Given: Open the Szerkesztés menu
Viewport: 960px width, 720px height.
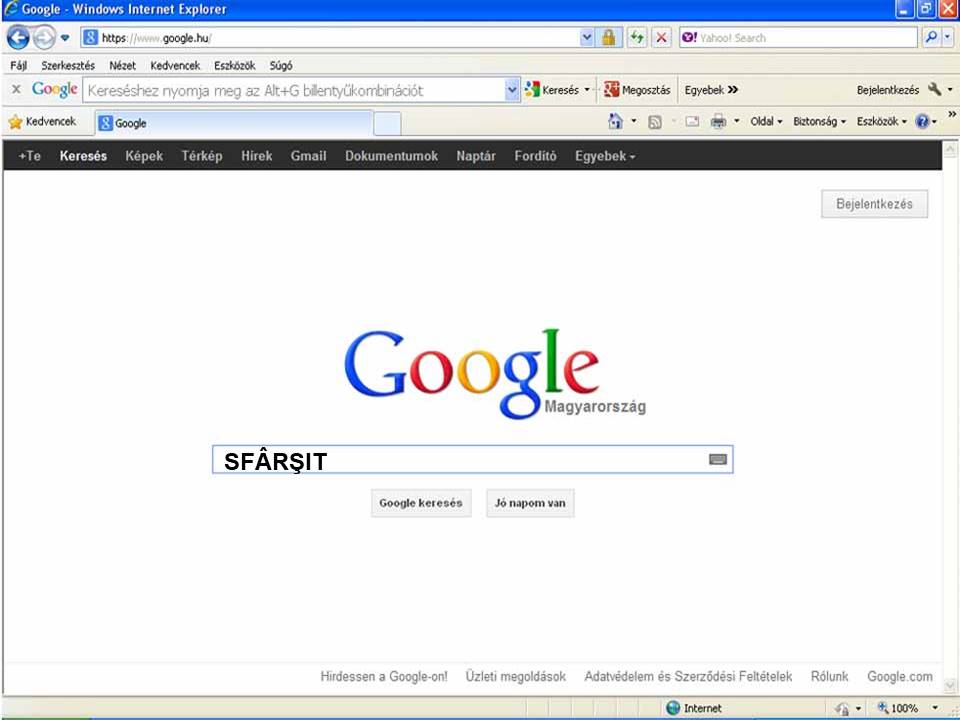Looking at the screenshot, I should tap(68, 66).
